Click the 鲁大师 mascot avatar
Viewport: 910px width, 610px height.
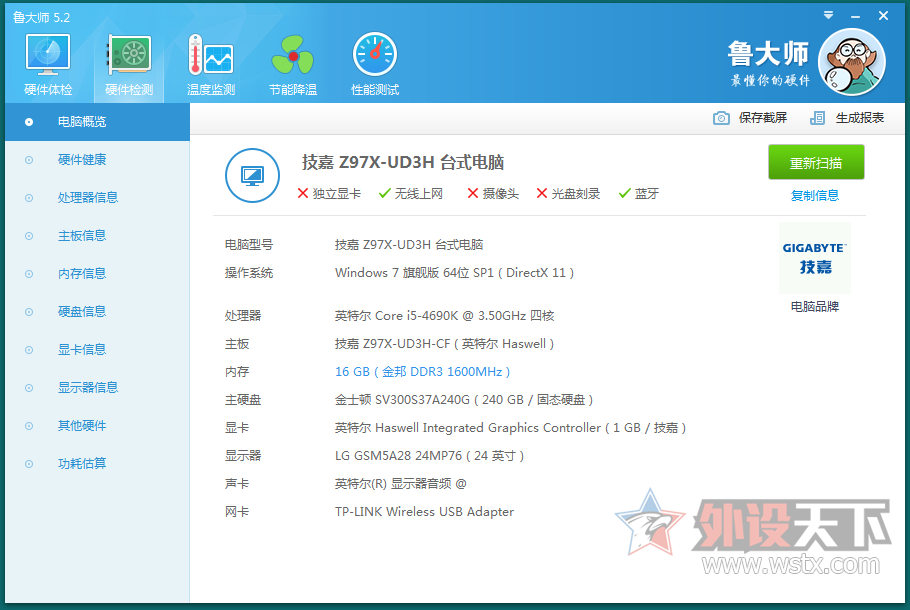pos(851,62)
